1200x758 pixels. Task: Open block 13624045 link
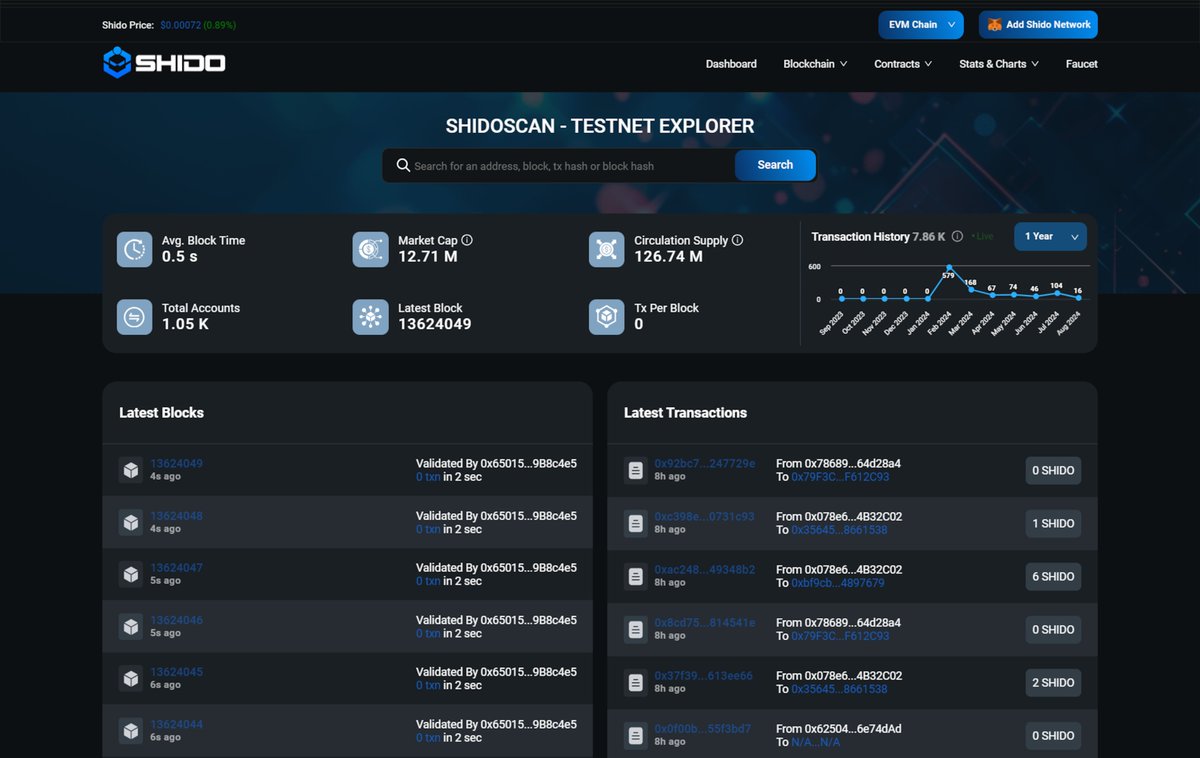(176, 672)
